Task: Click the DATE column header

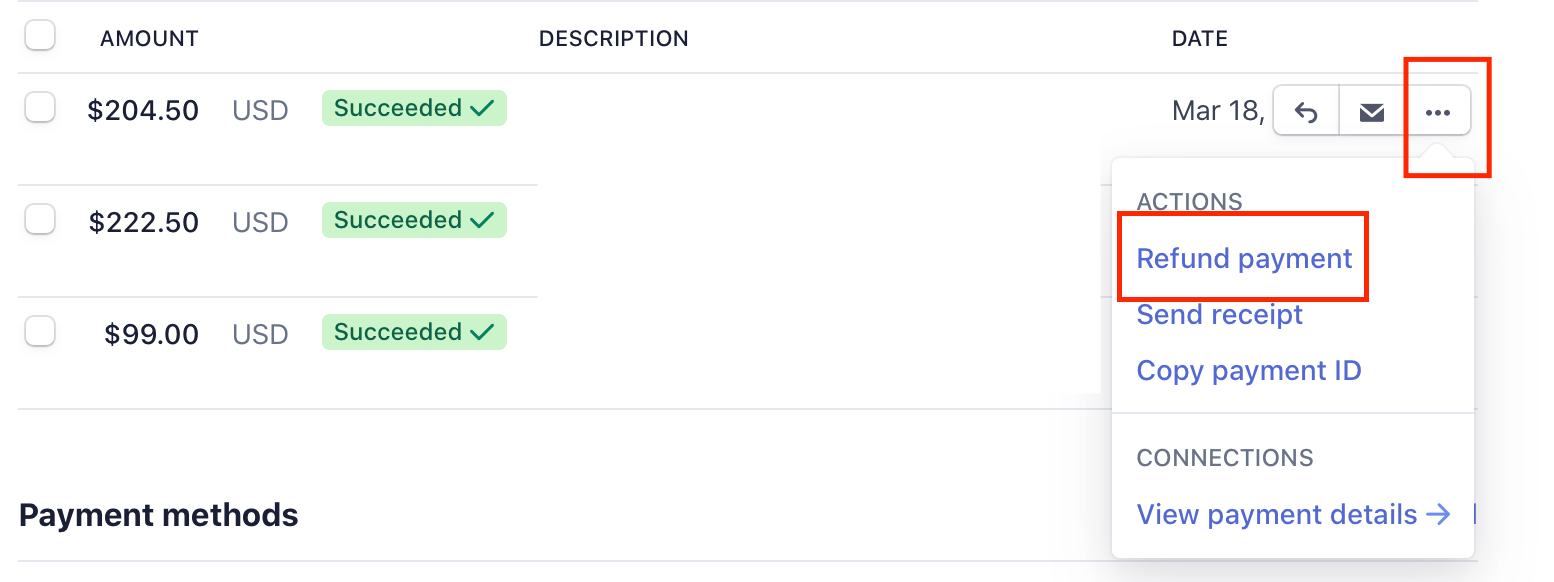Action: tap(1199, 39)
